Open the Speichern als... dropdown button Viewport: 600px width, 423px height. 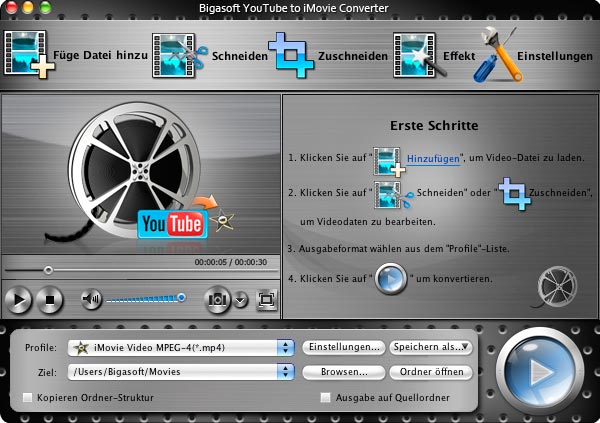click(x=431, y=347)
